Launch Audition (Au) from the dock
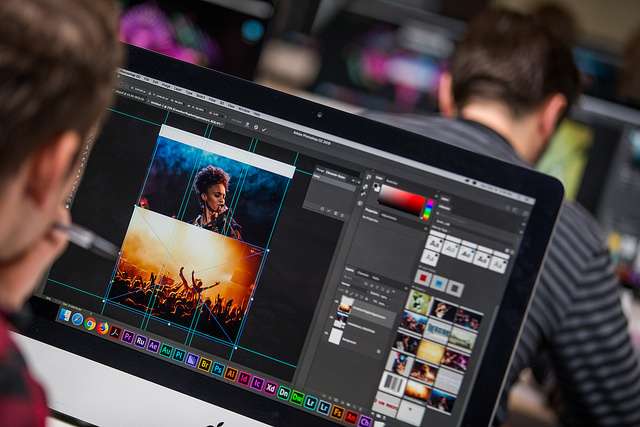The image size is (640, 427). tap(166, 351)
